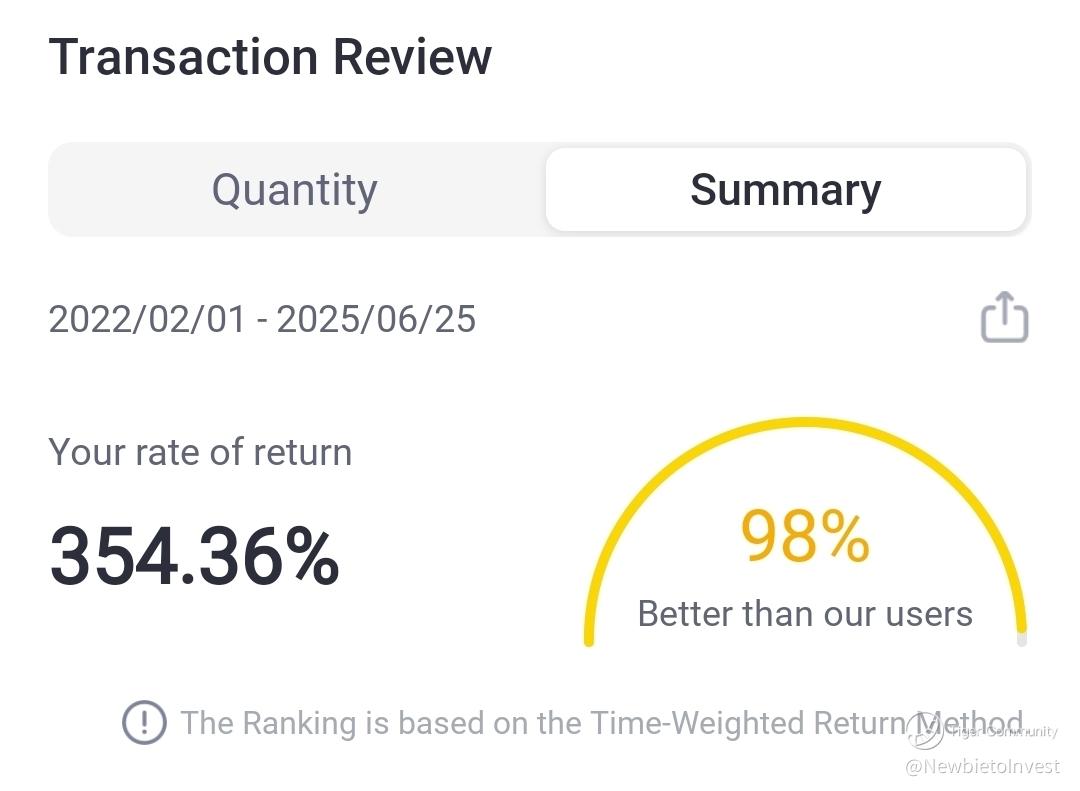Tap the end date 2025/06/25
Screen dimensions: 1080x791
pyautogui.click(x=376, y=320)
